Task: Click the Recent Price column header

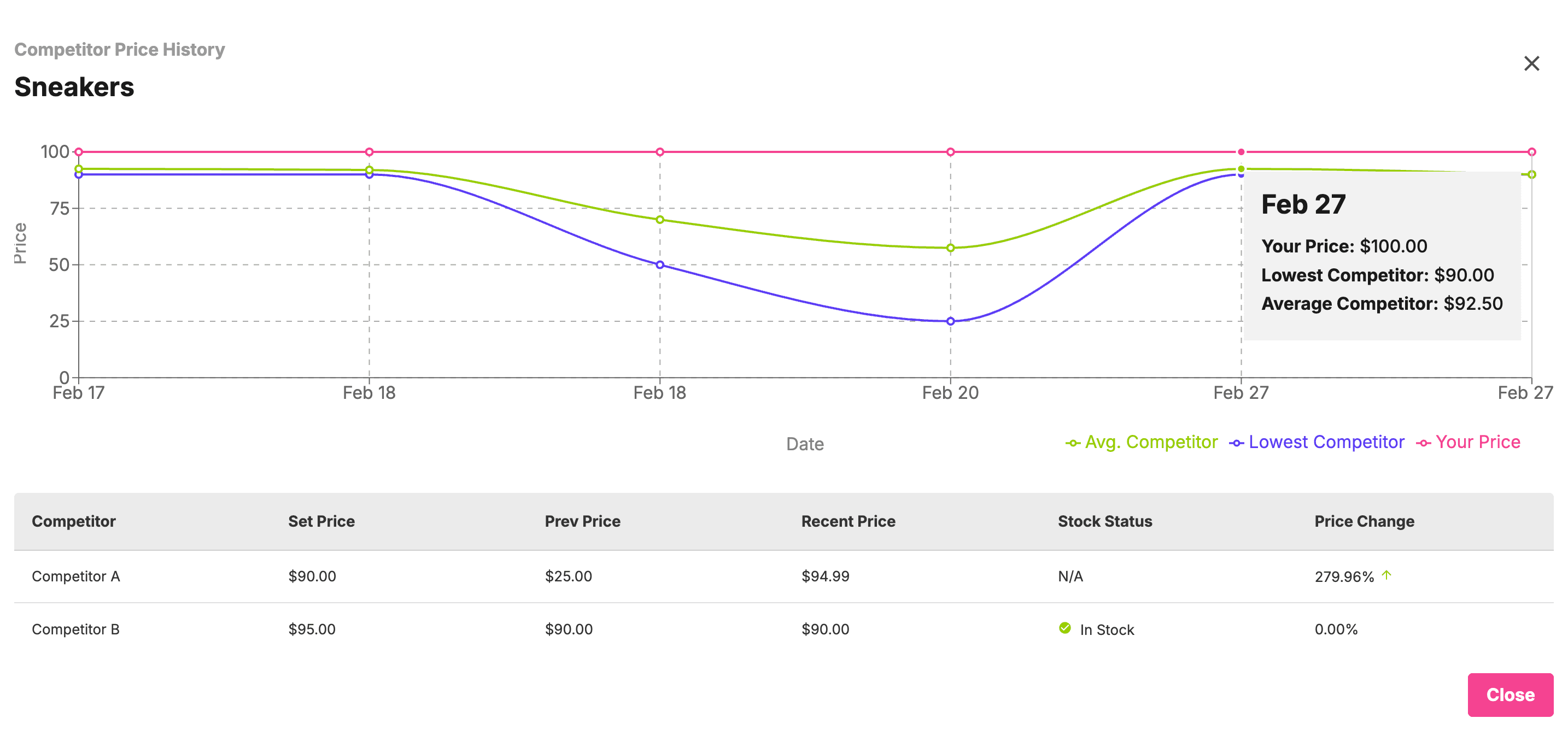Action: pos(848,521)
